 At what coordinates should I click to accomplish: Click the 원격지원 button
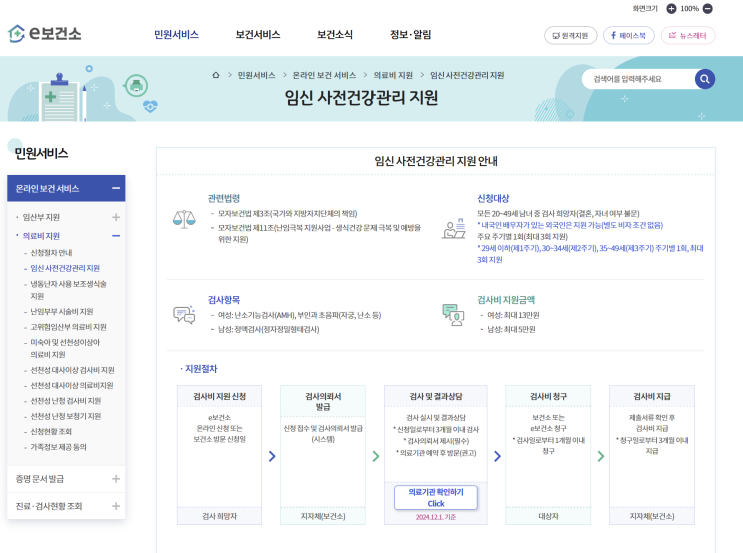(571, 36)
